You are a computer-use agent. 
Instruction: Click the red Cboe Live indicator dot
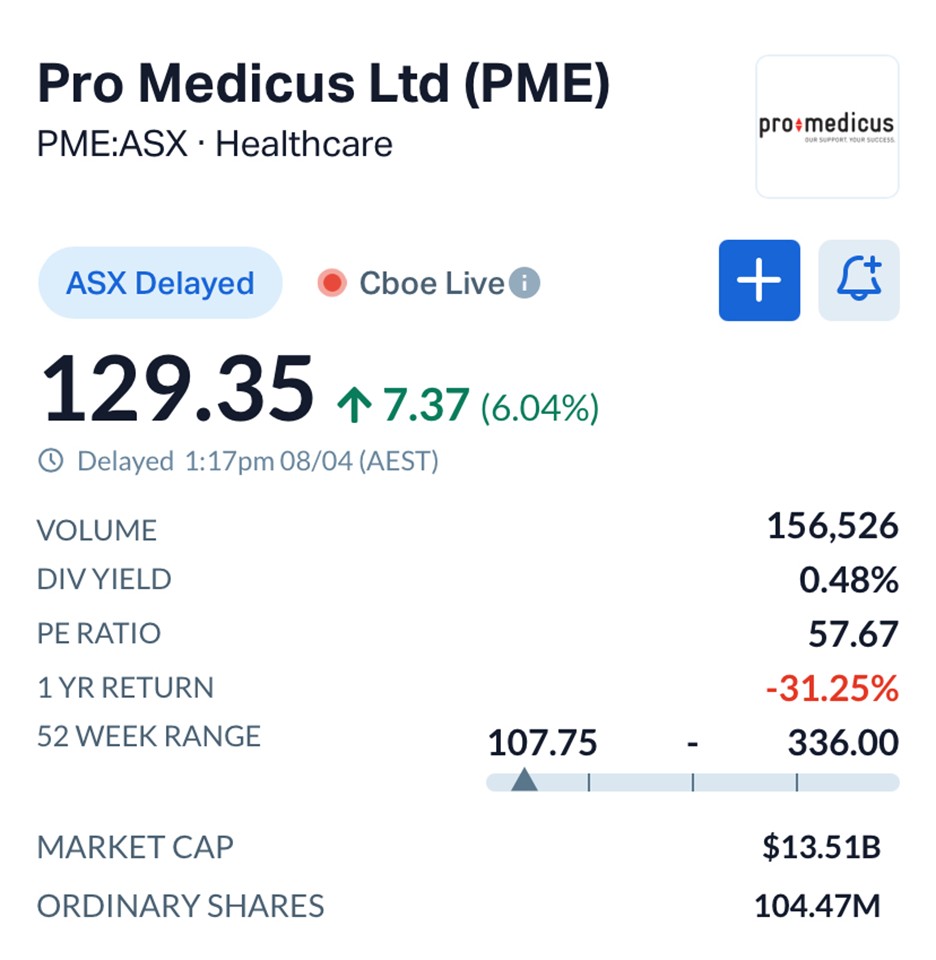331,284
